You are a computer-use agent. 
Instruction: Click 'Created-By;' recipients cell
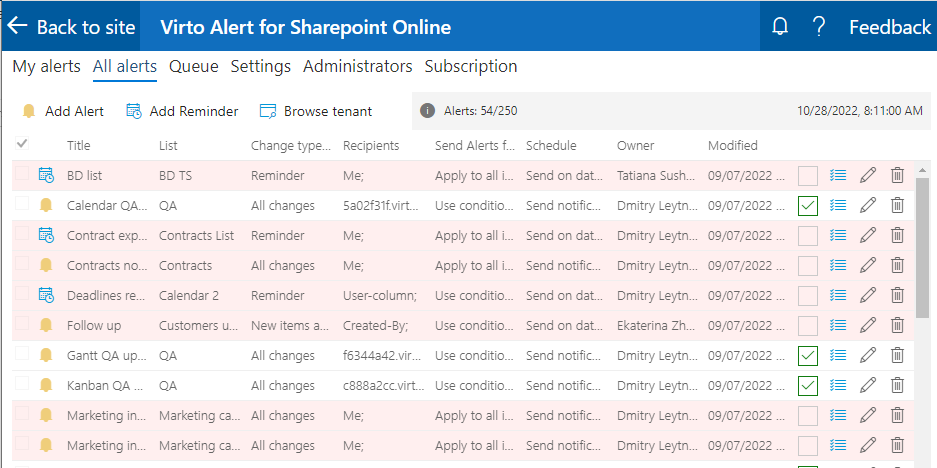[375, 325]
